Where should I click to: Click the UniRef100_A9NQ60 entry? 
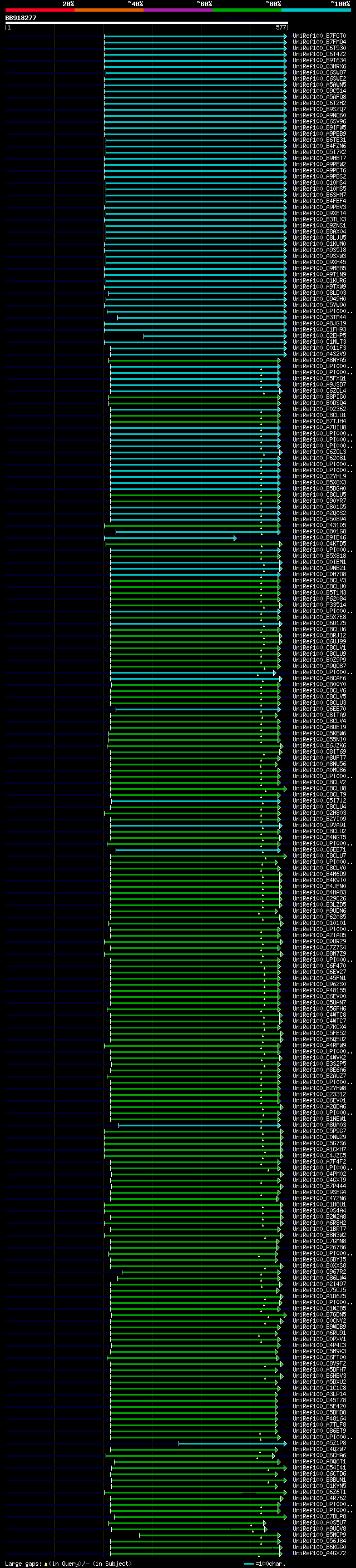click(319, 116)
